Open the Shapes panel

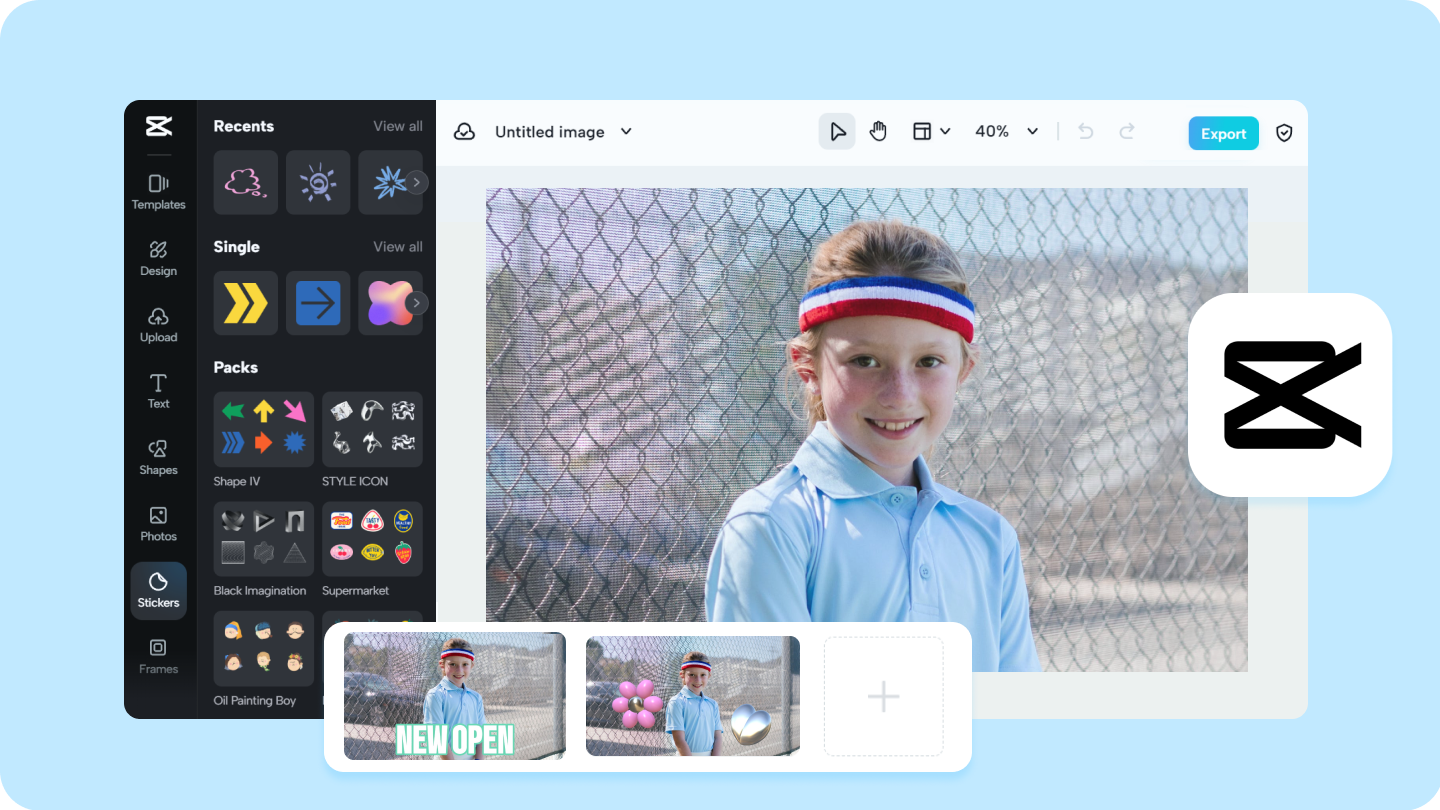[x=158, y=457]
